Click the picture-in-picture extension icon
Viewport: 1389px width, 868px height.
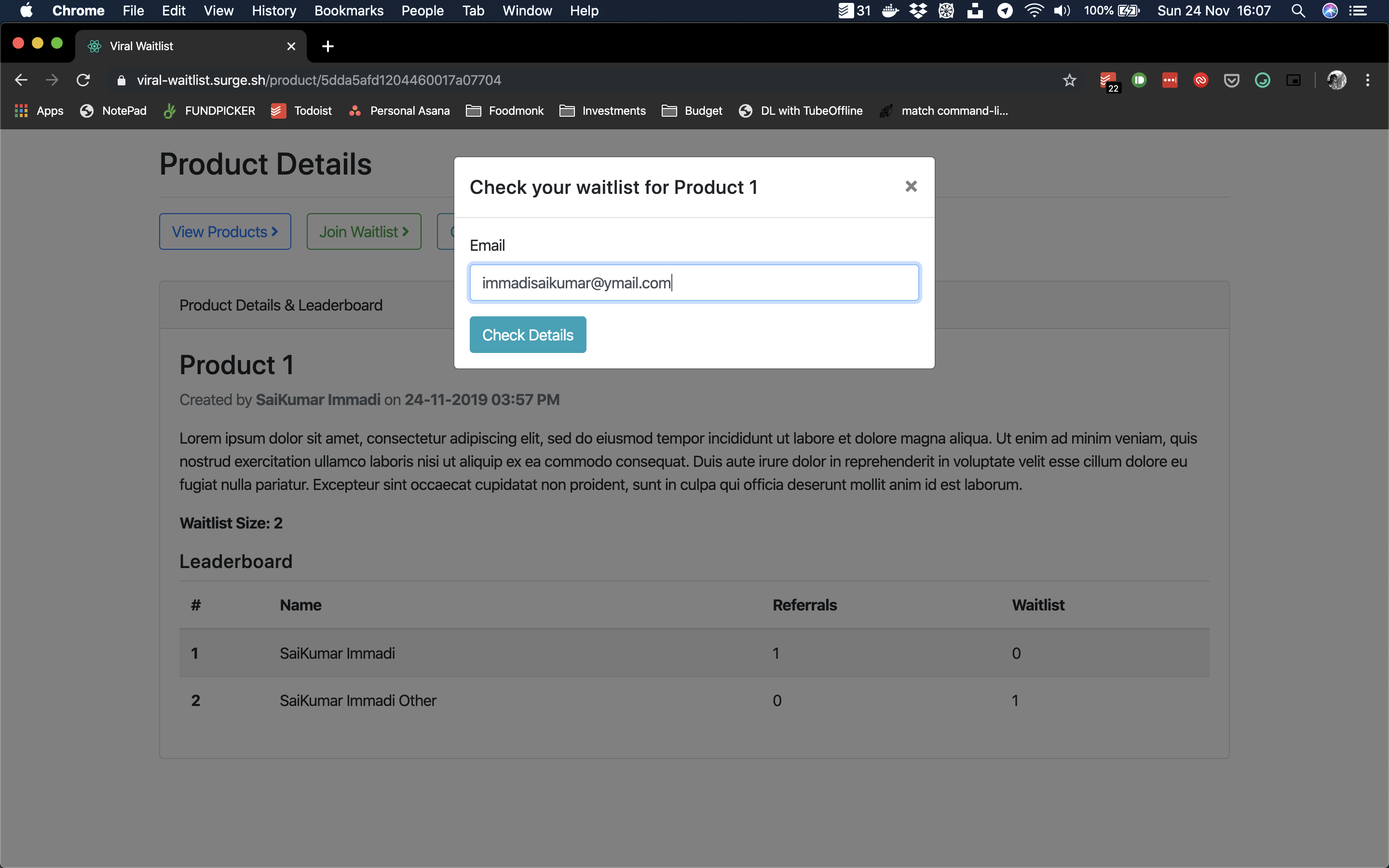click(1293, 81)
